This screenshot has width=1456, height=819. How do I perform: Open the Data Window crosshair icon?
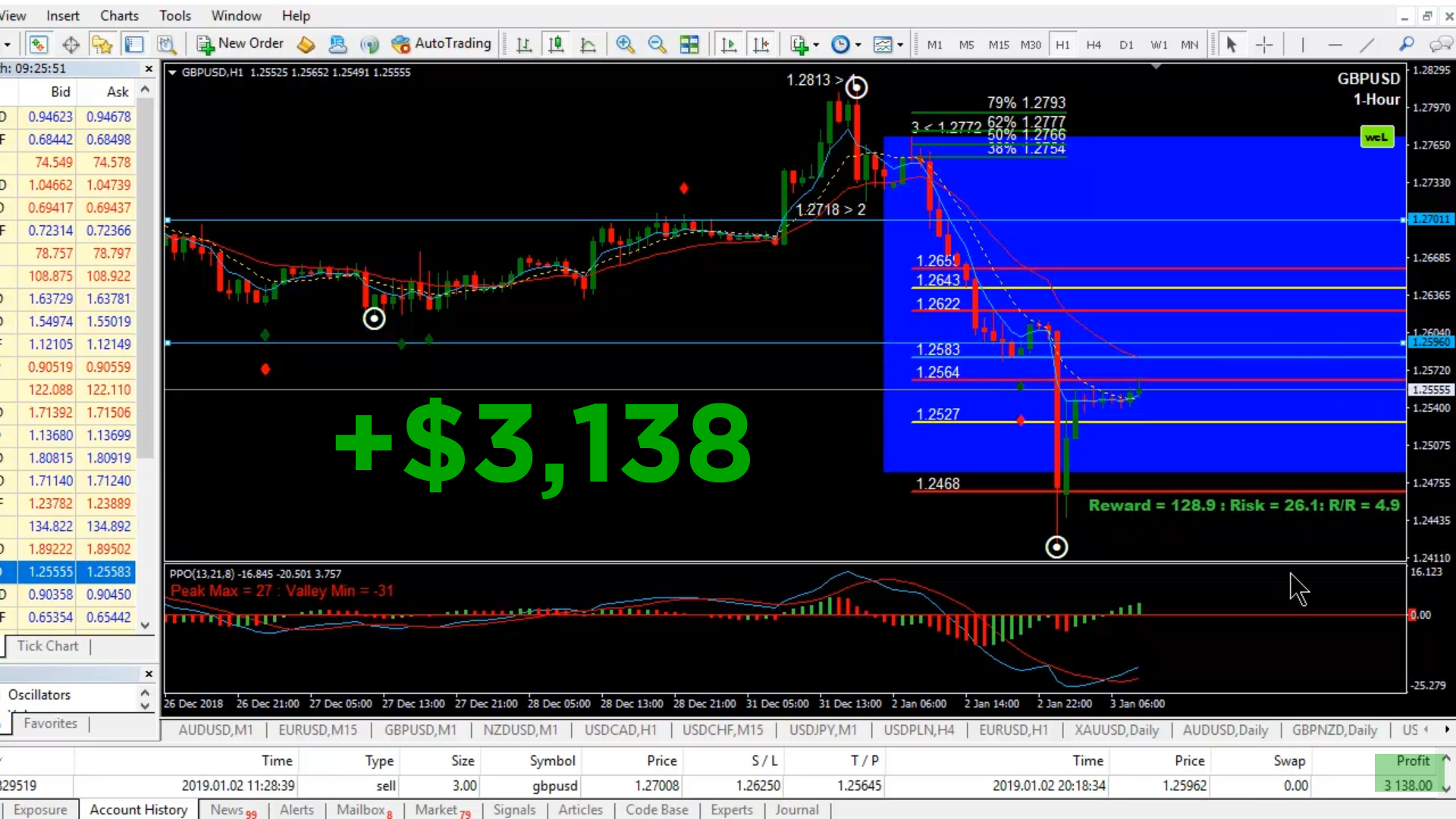(x=71, y=45)
